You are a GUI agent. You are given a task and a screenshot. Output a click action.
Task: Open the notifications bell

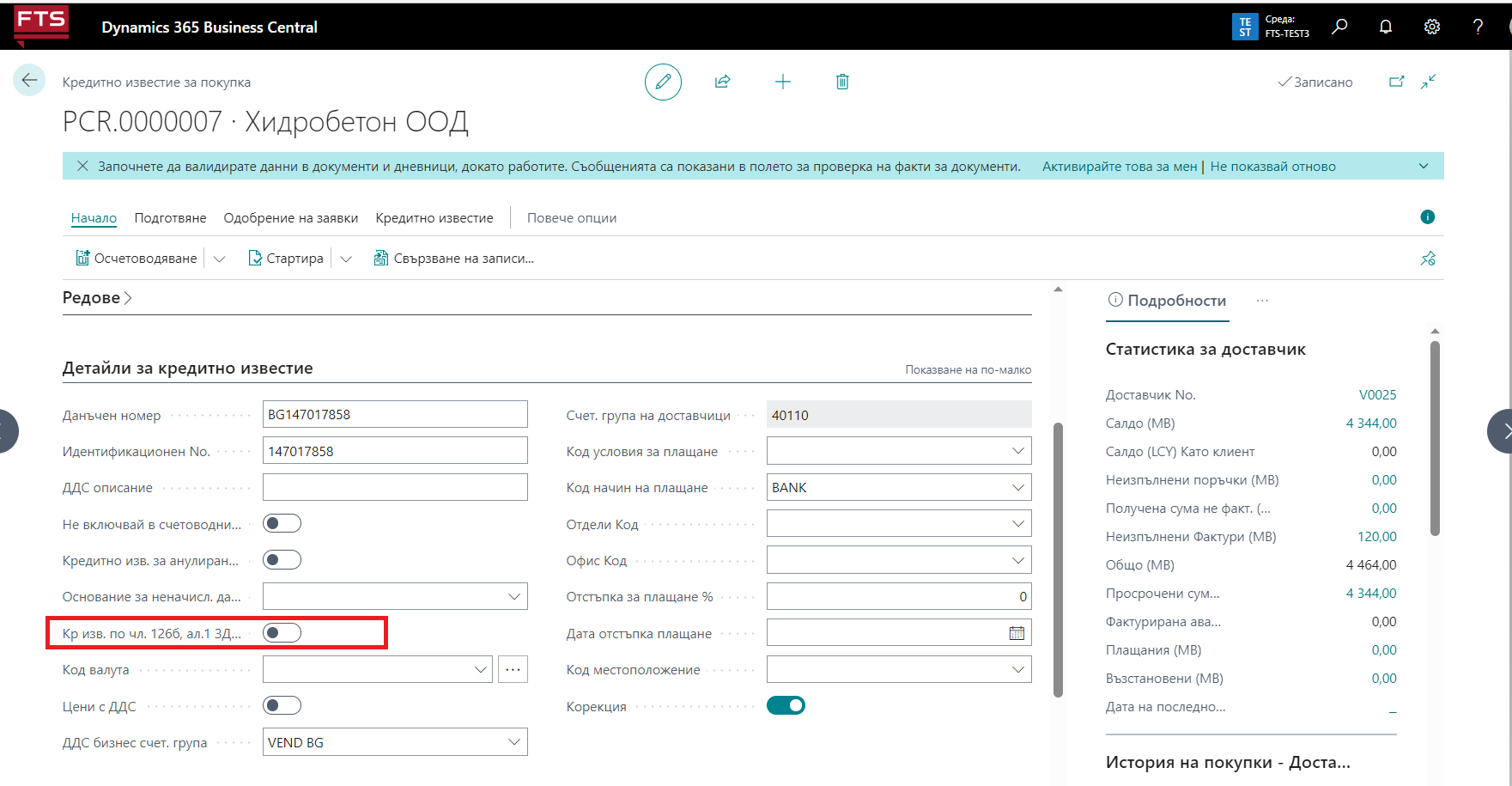click(x=1386, y=27)
